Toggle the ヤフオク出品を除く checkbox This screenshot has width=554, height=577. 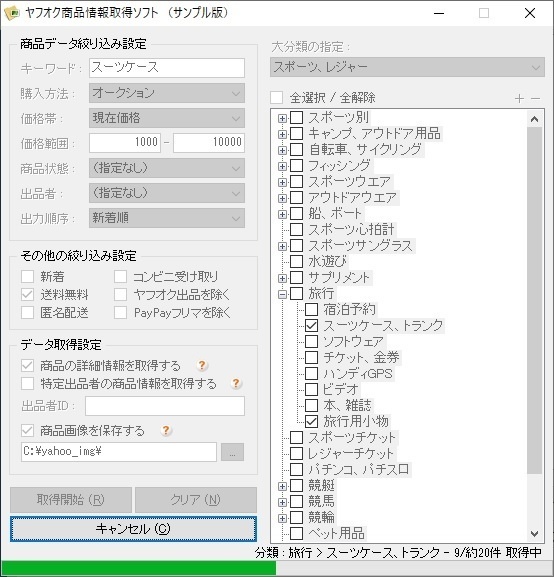pyautogui.click(x=120, y=295)
